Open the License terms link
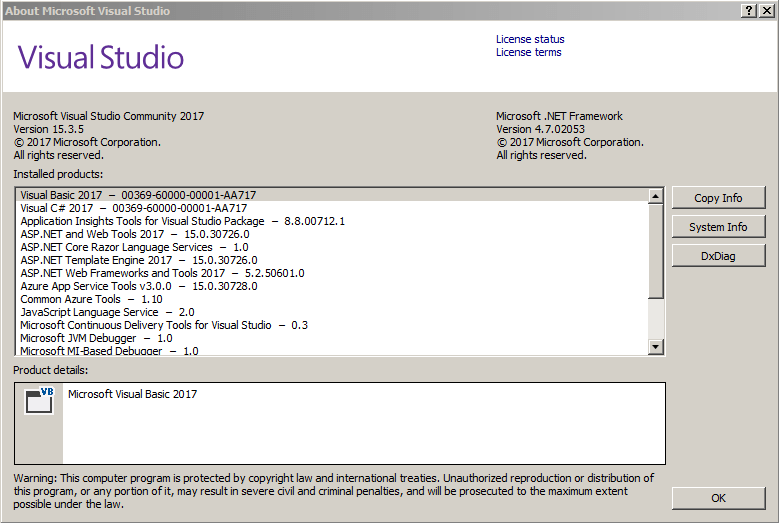The width and height of the screenshot is (779, 523). (529, 52)
